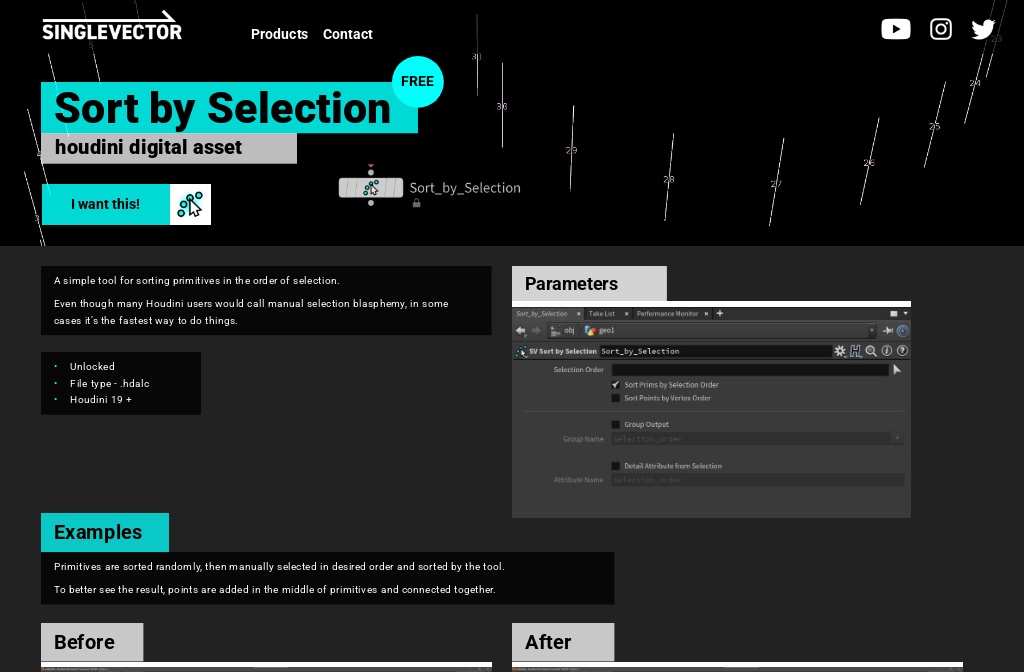The width and height of the screenshot is (1024, 672).
Task: Open the SingleVector YouTube channel icon
Action: coord(896,29)
